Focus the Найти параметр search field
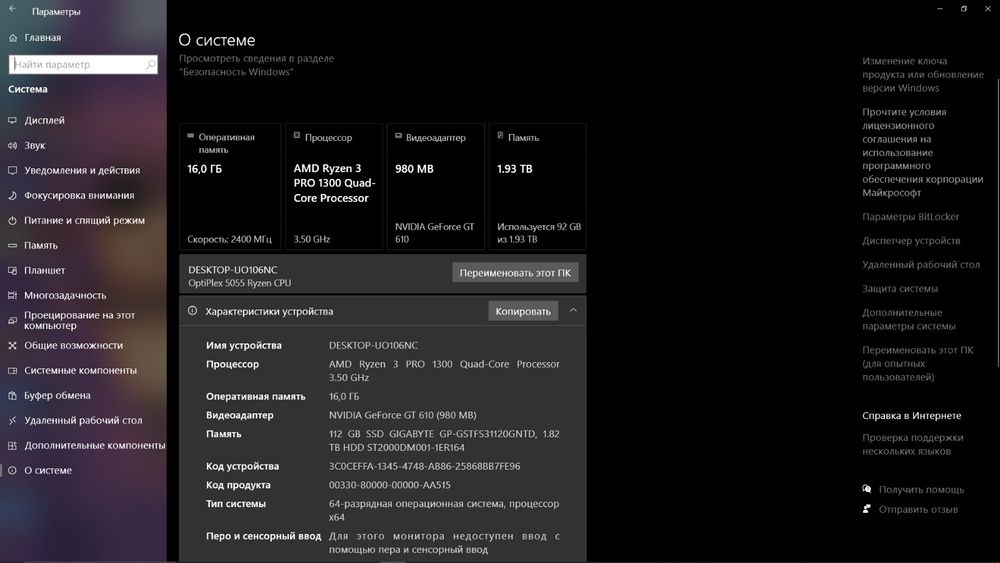The width and height of the screenshot is (1000, 563). [x=83, y=64]
